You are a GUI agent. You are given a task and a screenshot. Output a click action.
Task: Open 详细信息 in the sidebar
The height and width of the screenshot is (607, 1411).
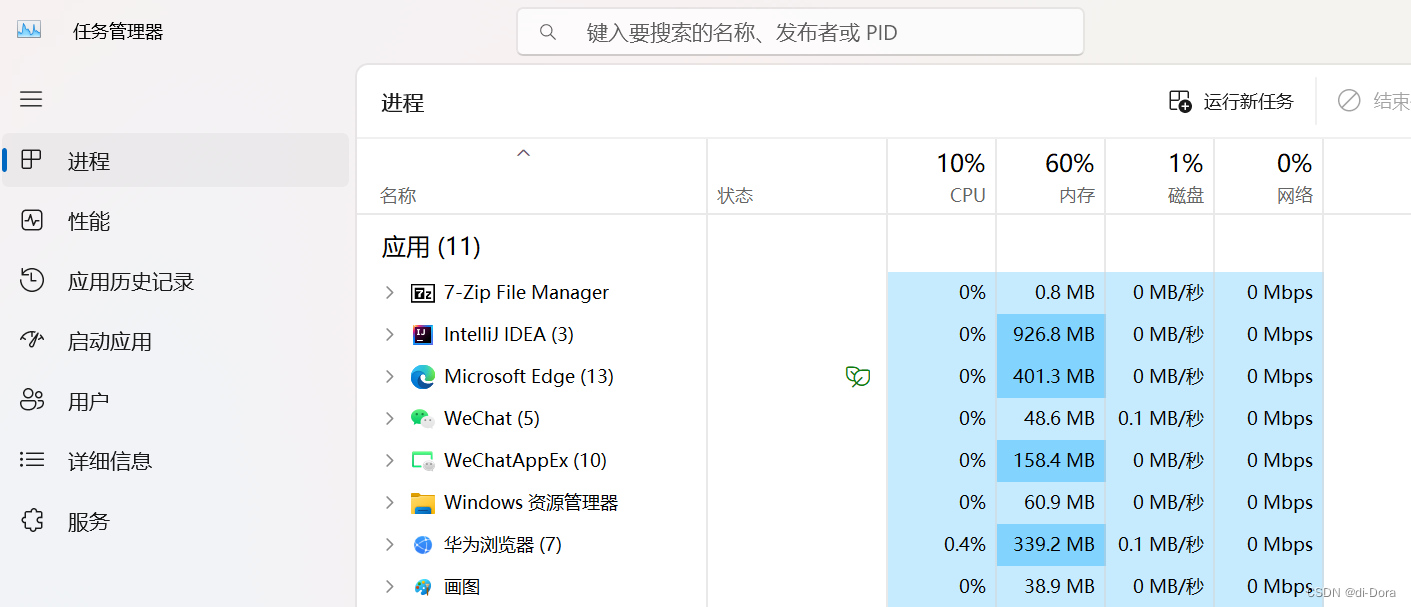112,460
